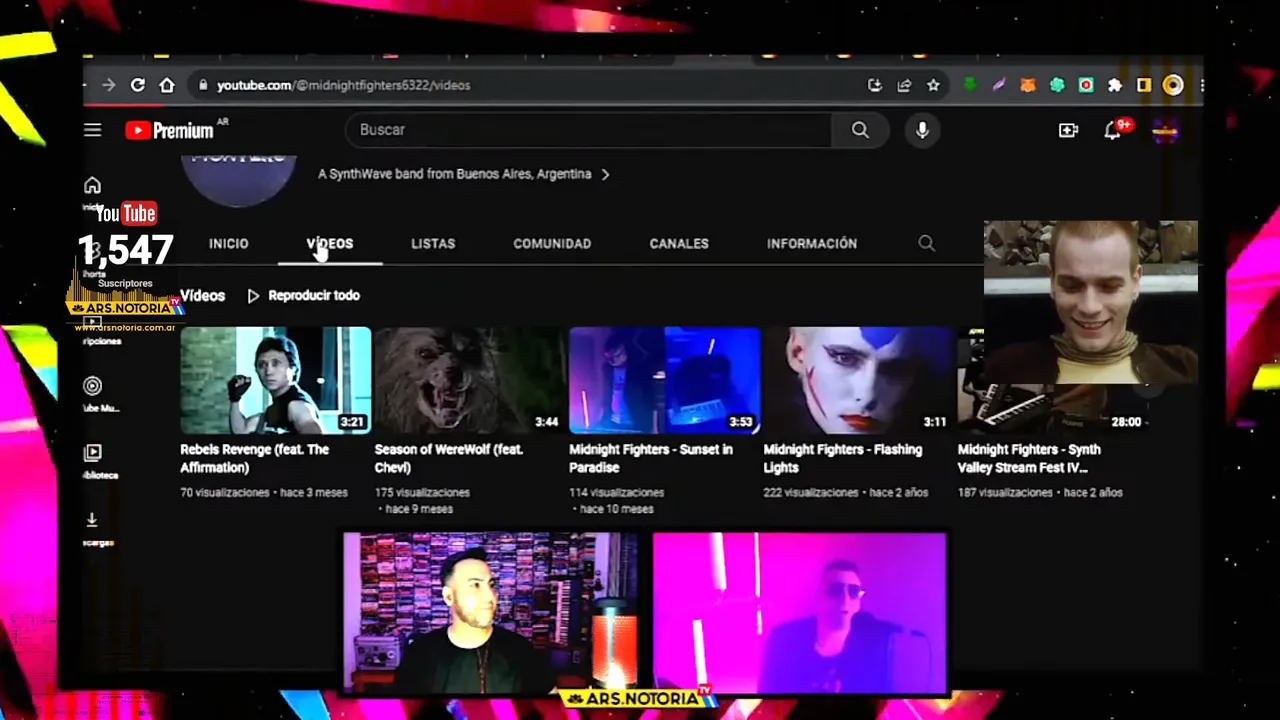Click the padlock site info icon
Image resolution: width=1280 pixels, height=720 pixels.
coord(203,85)
